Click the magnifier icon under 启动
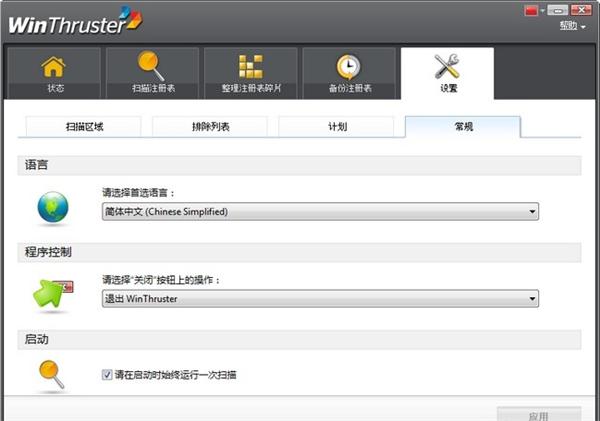Screen dimensions: 600x421 pos(52,374)
